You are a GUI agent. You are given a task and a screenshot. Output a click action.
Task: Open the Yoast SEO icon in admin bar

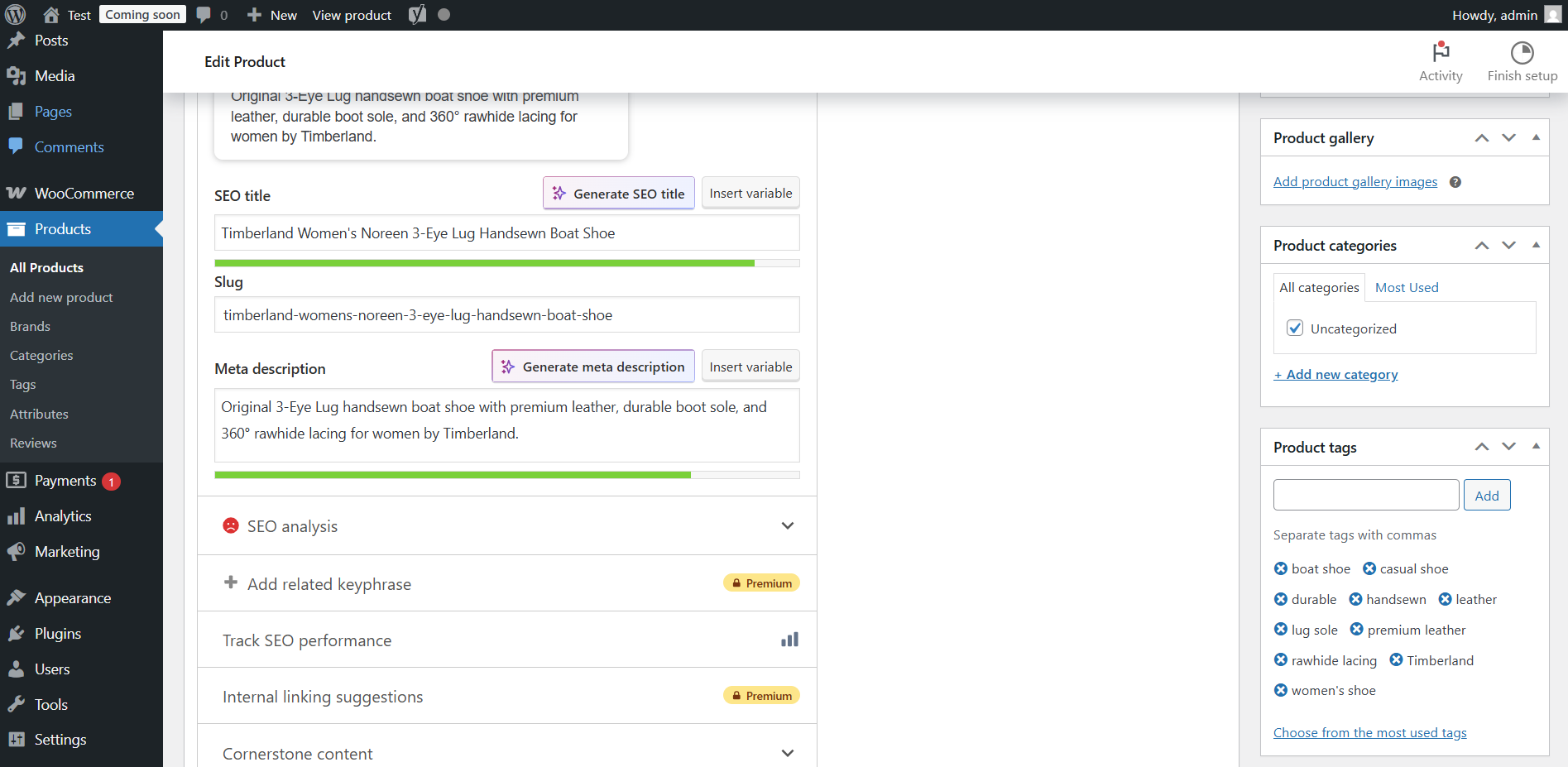[417, 14]
